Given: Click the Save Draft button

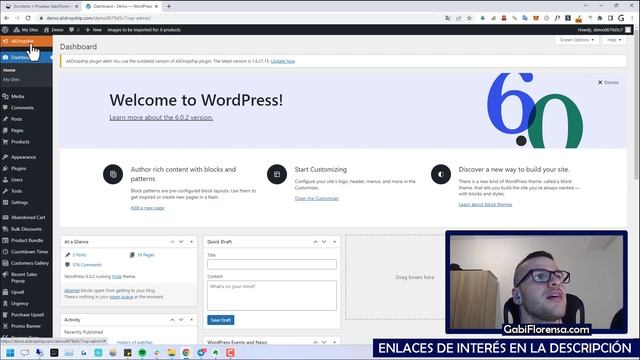Looking at the screenshot, I should point(221,320).
